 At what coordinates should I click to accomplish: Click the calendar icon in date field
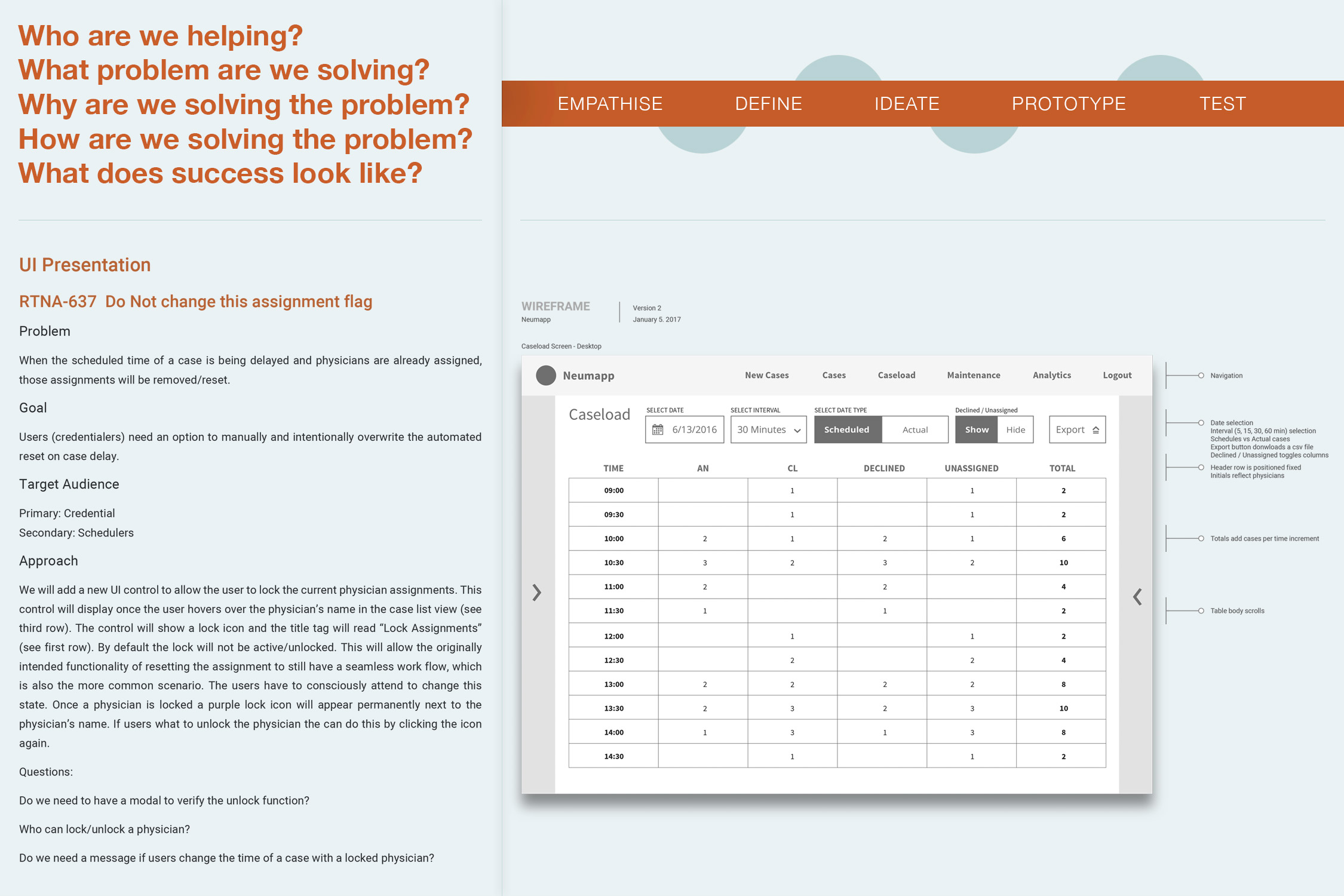[658, 429]
